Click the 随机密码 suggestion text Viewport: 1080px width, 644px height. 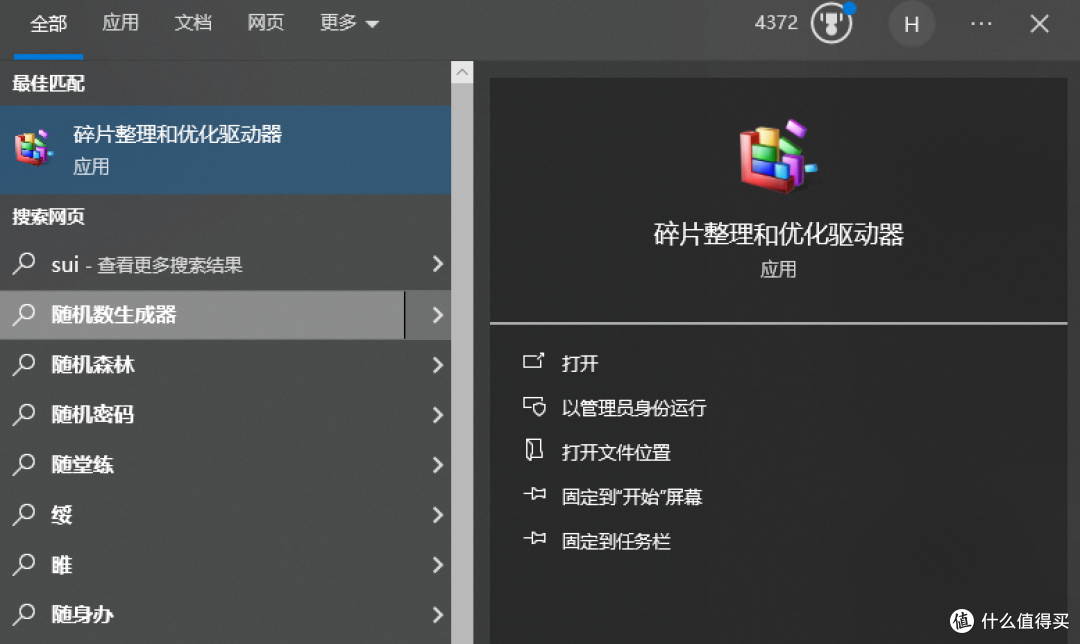pos(92,415)
